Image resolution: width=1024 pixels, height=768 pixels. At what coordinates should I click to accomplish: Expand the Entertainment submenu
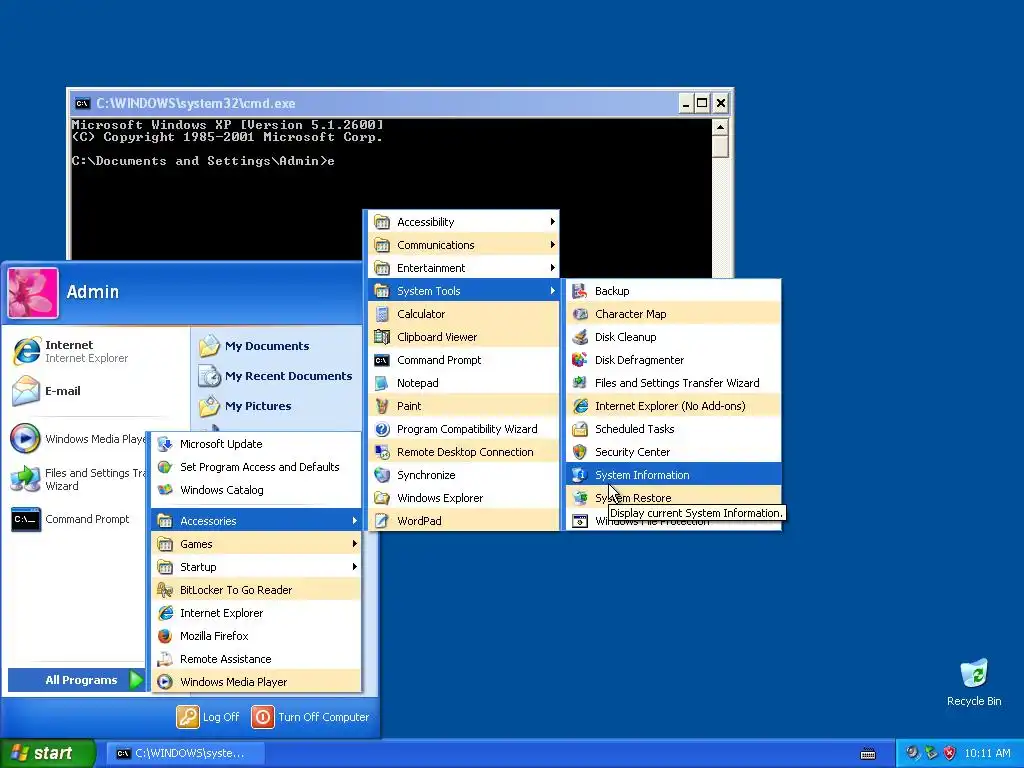464,268
